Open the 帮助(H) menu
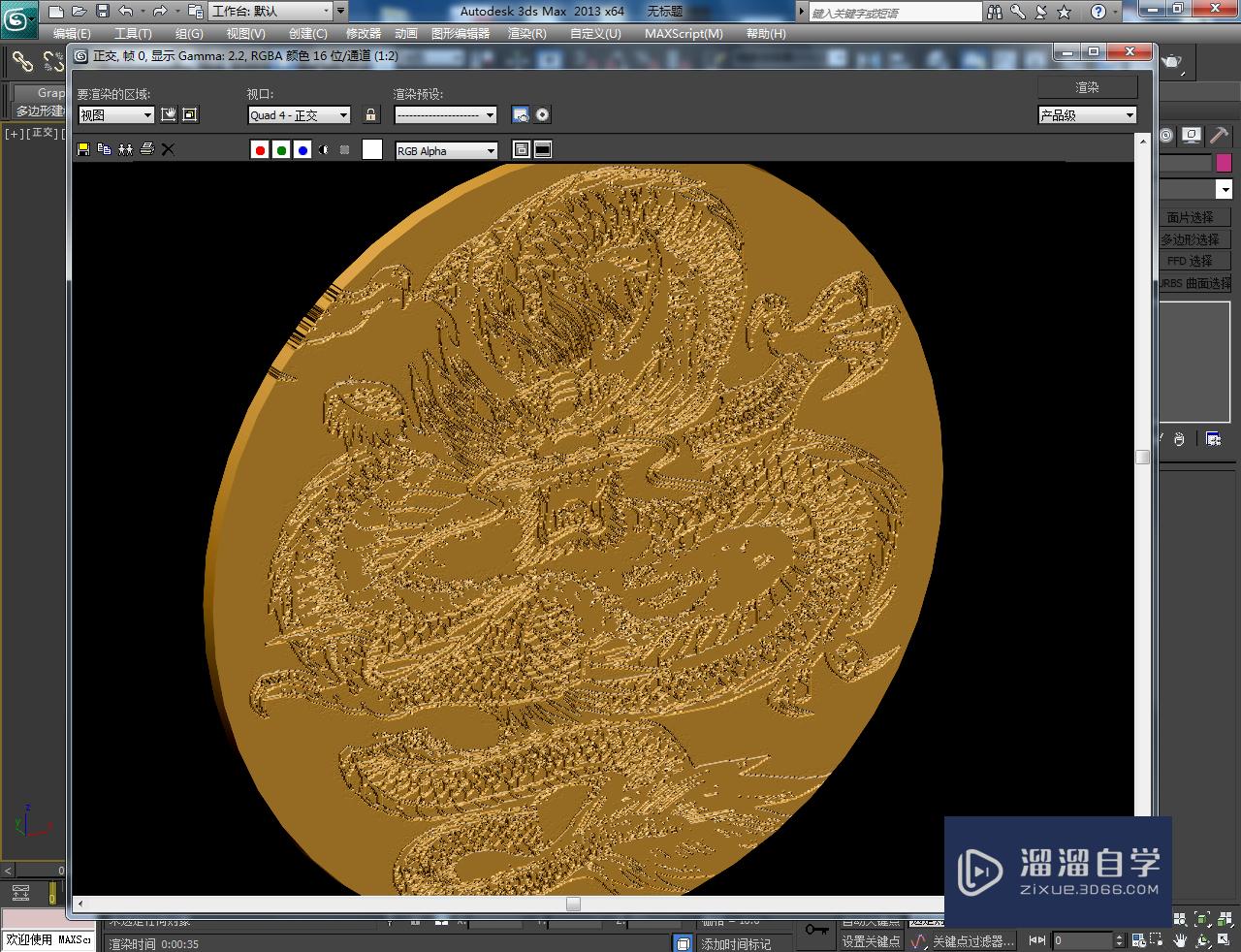Image resolution: width=1241 pixels, height=952 pixels. pos(766,33)
